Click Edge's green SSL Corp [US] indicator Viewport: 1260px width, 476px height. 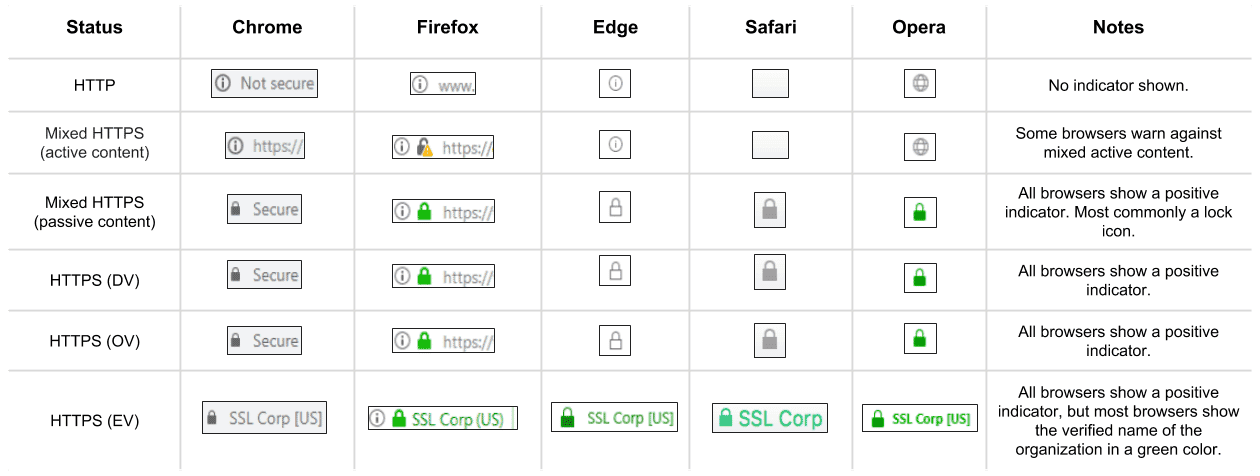615,417
